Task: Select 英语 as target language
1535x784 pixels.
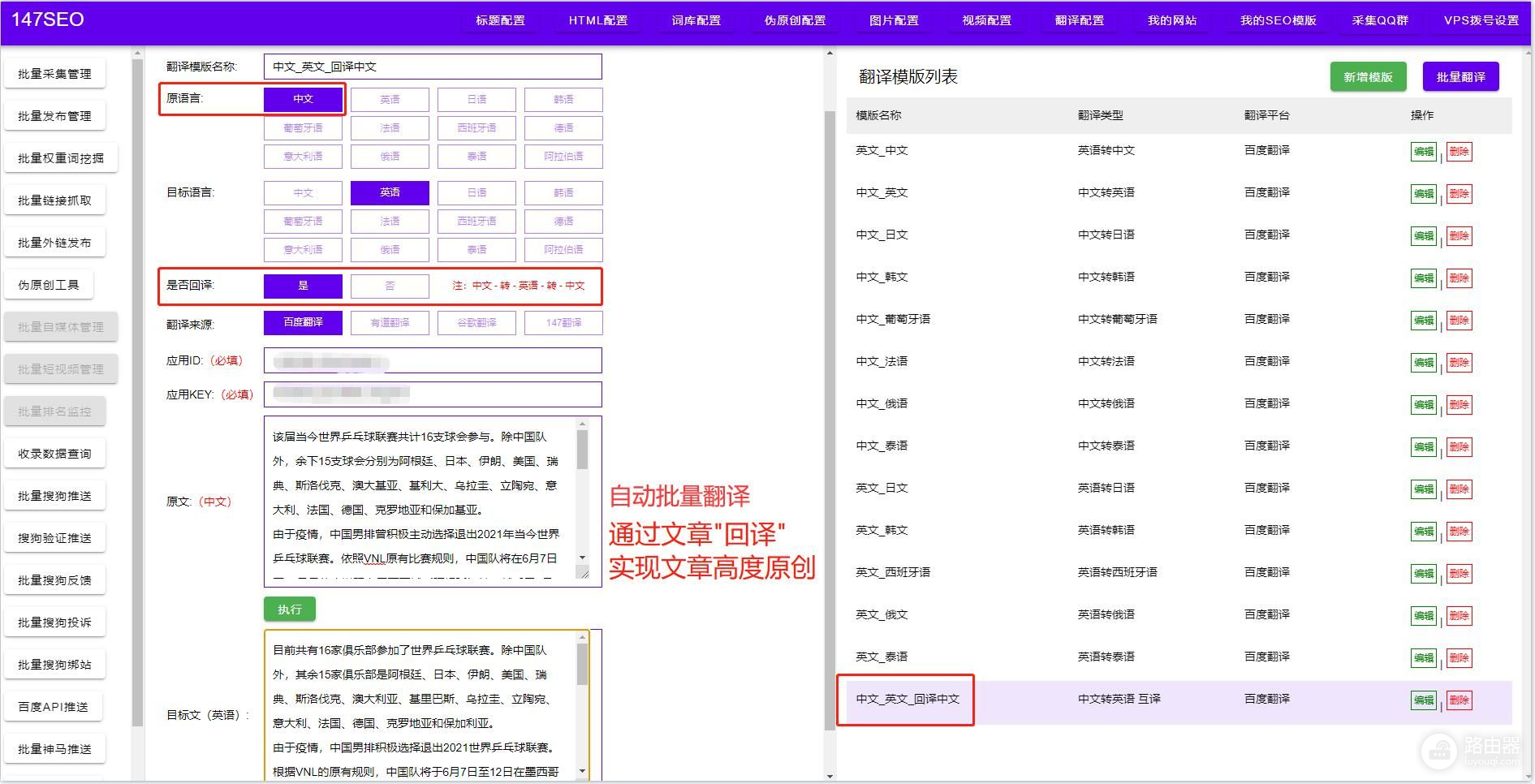Action: coord(390,192)
